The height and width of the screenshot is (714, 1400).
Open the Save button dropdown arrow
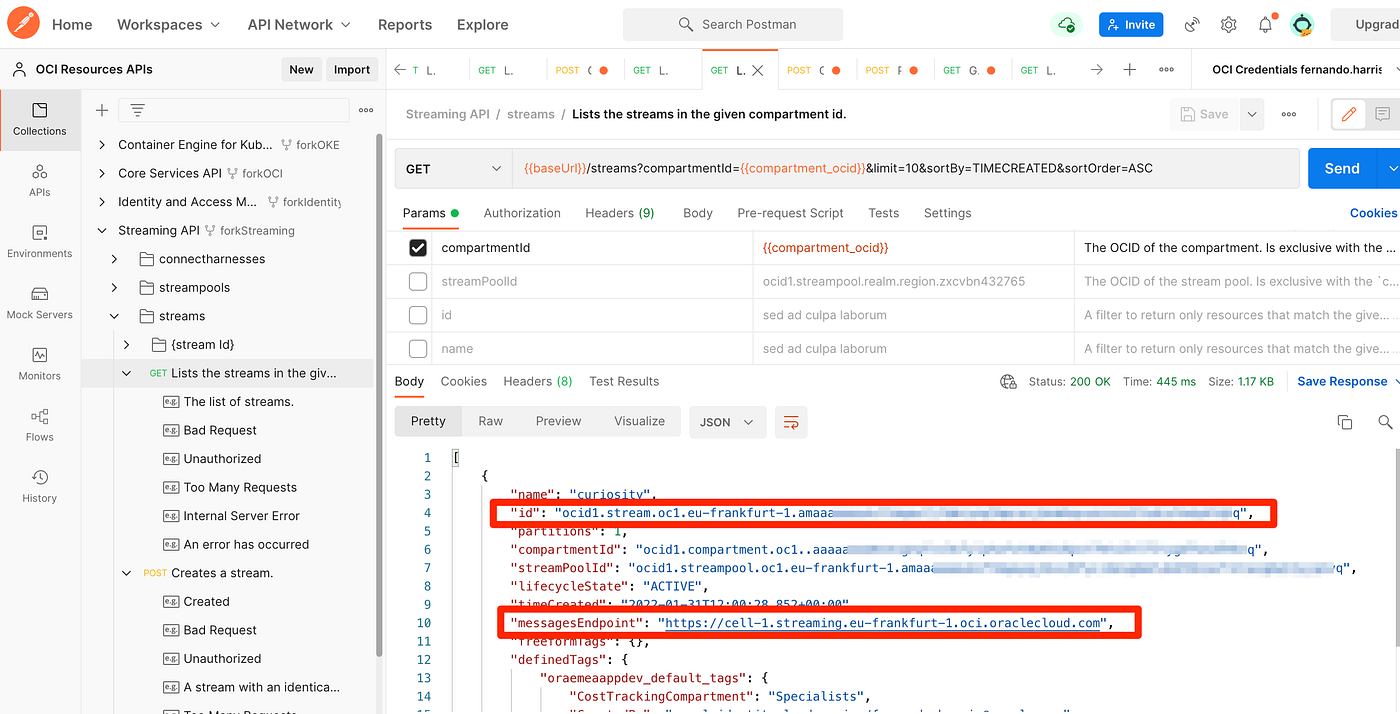(x=1252, y=114)
